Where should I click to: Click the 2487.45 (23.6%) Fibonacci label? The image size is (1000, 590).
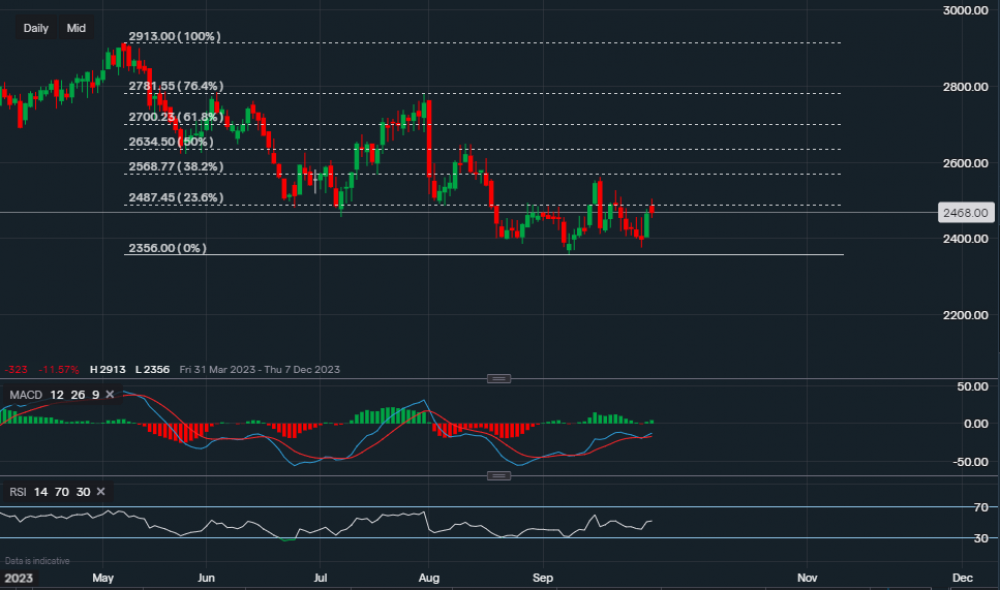pyautogui.click(x=175, y=198)
